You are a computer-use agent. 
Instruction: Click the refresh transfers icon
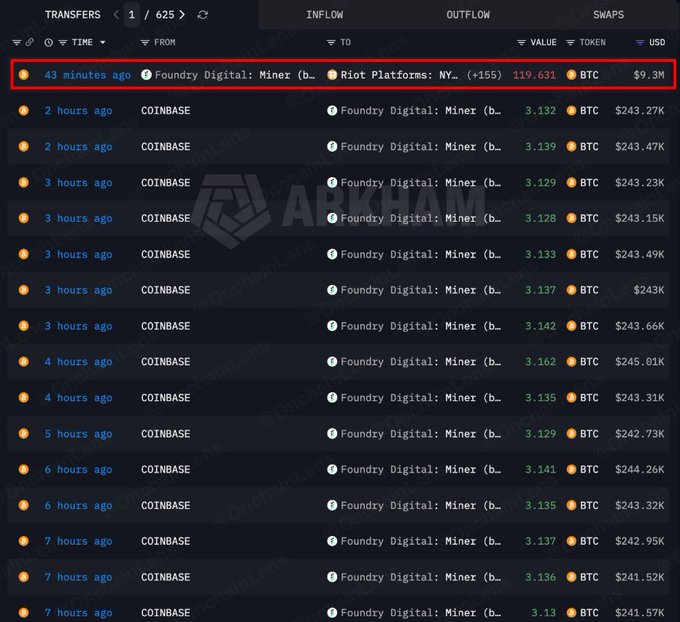point(203,15)
